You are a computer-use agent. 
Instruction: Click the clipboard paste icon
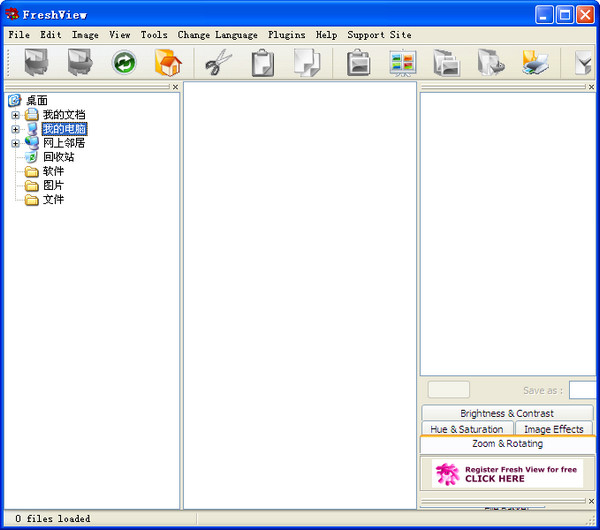(x=263, y=62)
